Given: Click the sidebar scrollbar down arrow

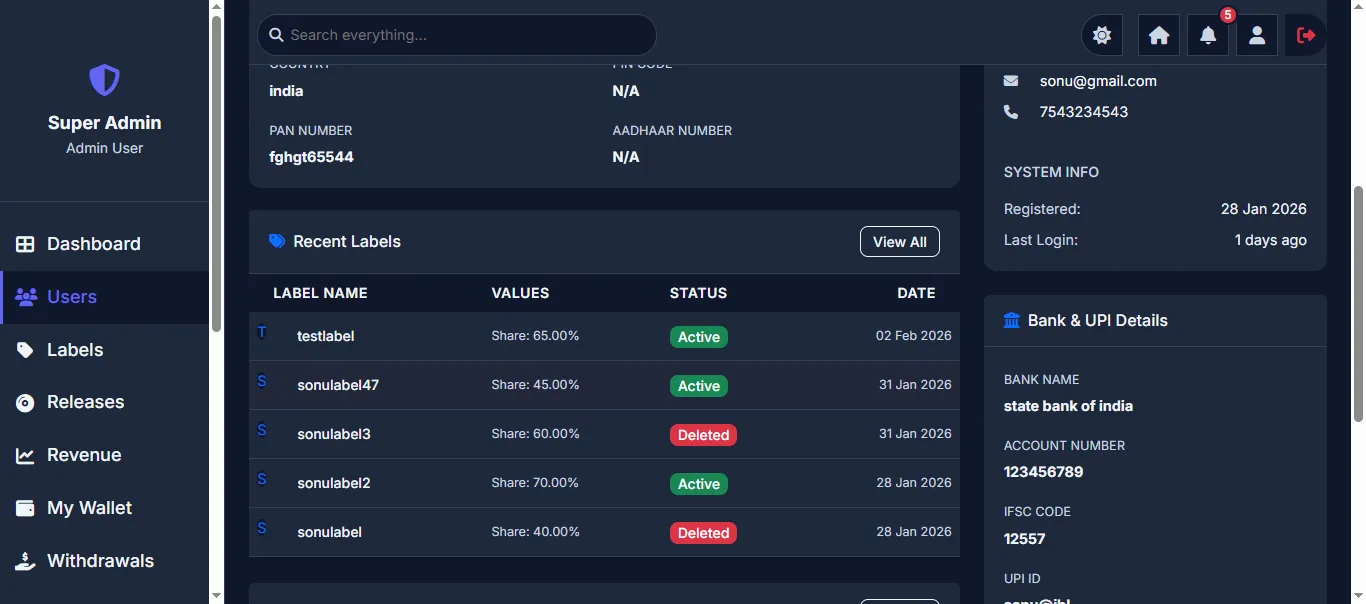Looking at the screenshot, I should [216, 596].
